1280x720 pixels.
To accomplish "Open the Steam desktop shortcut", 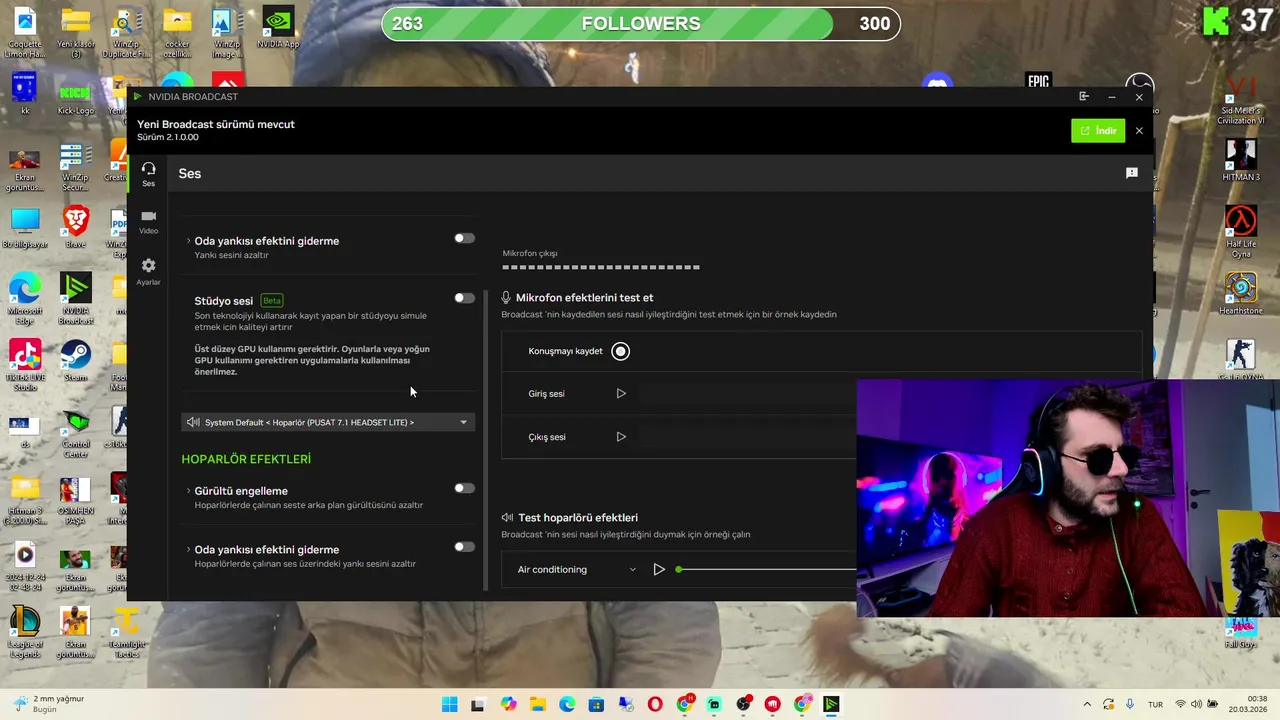I will click(75, 362).
